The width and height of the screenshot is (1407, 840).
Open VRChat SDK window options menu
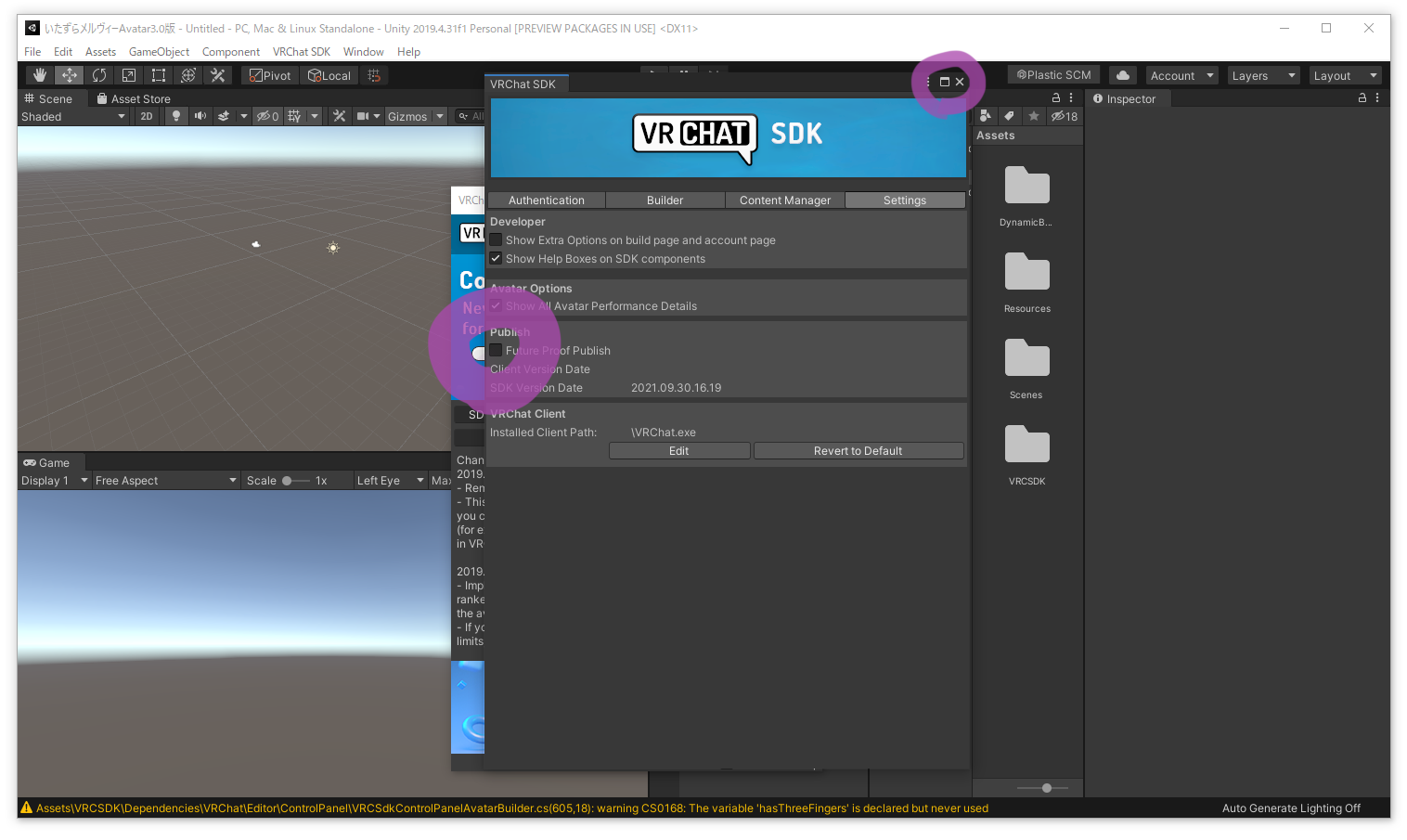pyautogui.click(x=928, y=82)
